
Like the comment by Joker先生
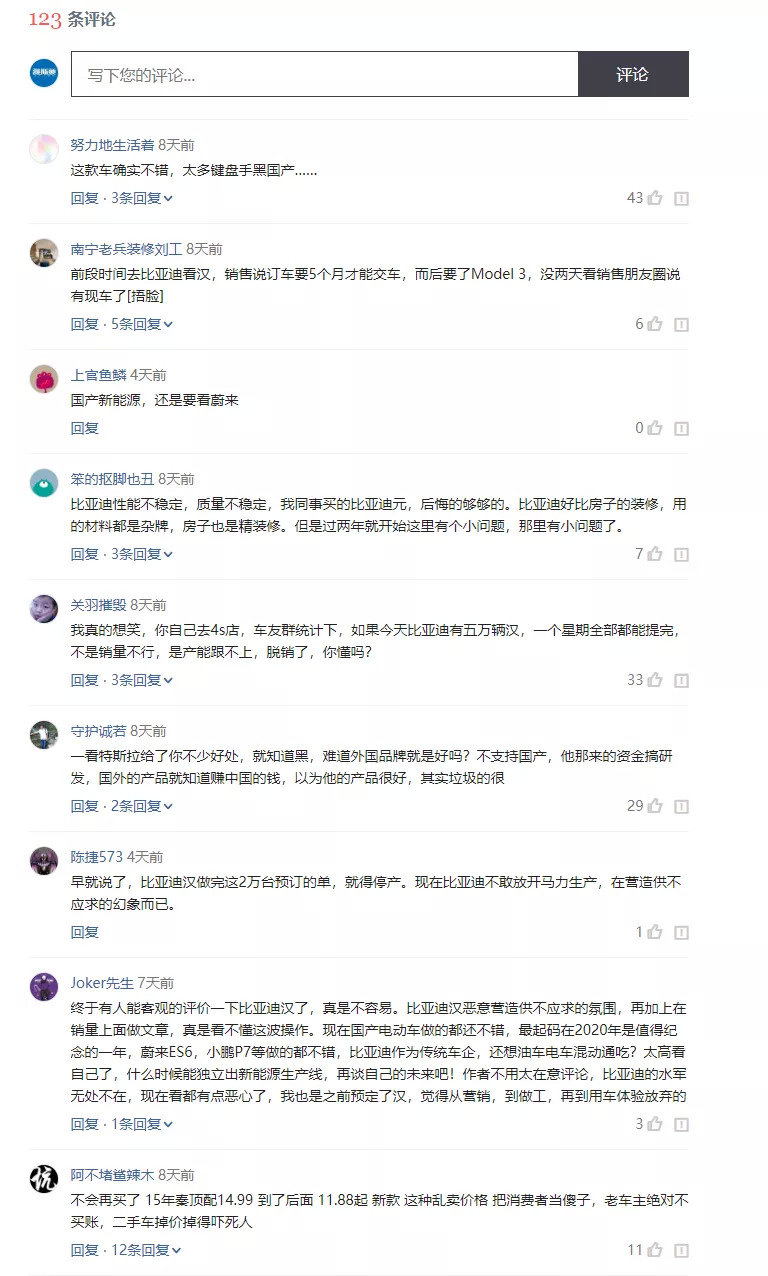(x=655, y=1124)
